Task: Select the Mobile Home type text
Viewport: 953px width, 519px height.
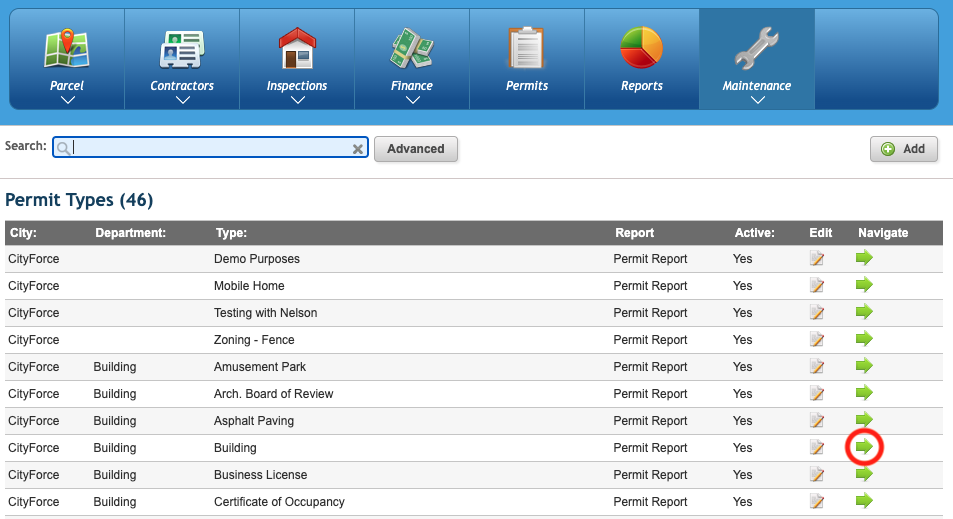Action: (249, 286)
